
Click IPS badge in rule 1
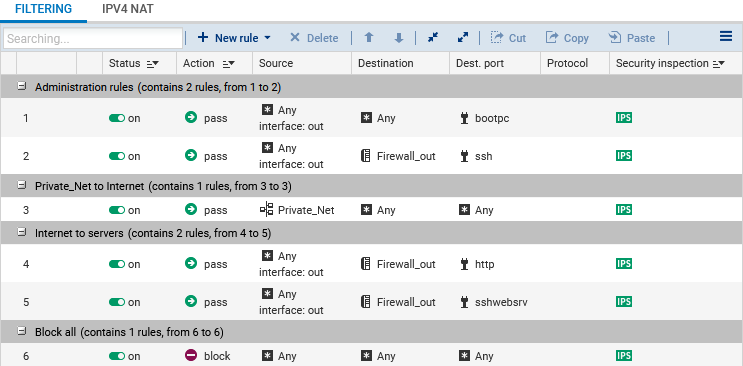pyautogui.click(x=624, y=118)
